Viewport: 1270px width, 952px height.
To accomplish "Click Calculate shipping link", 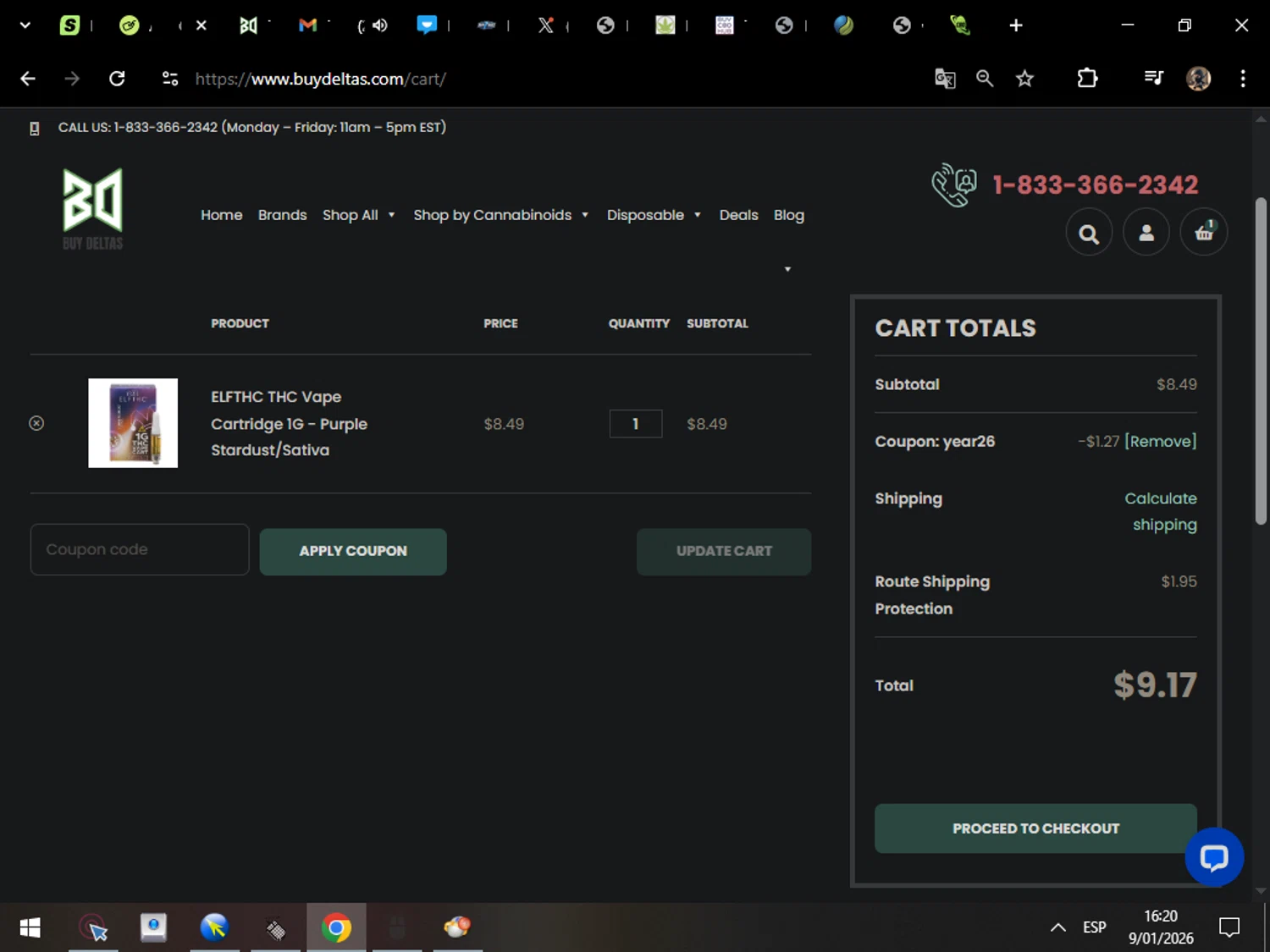I will point(1161,511).
